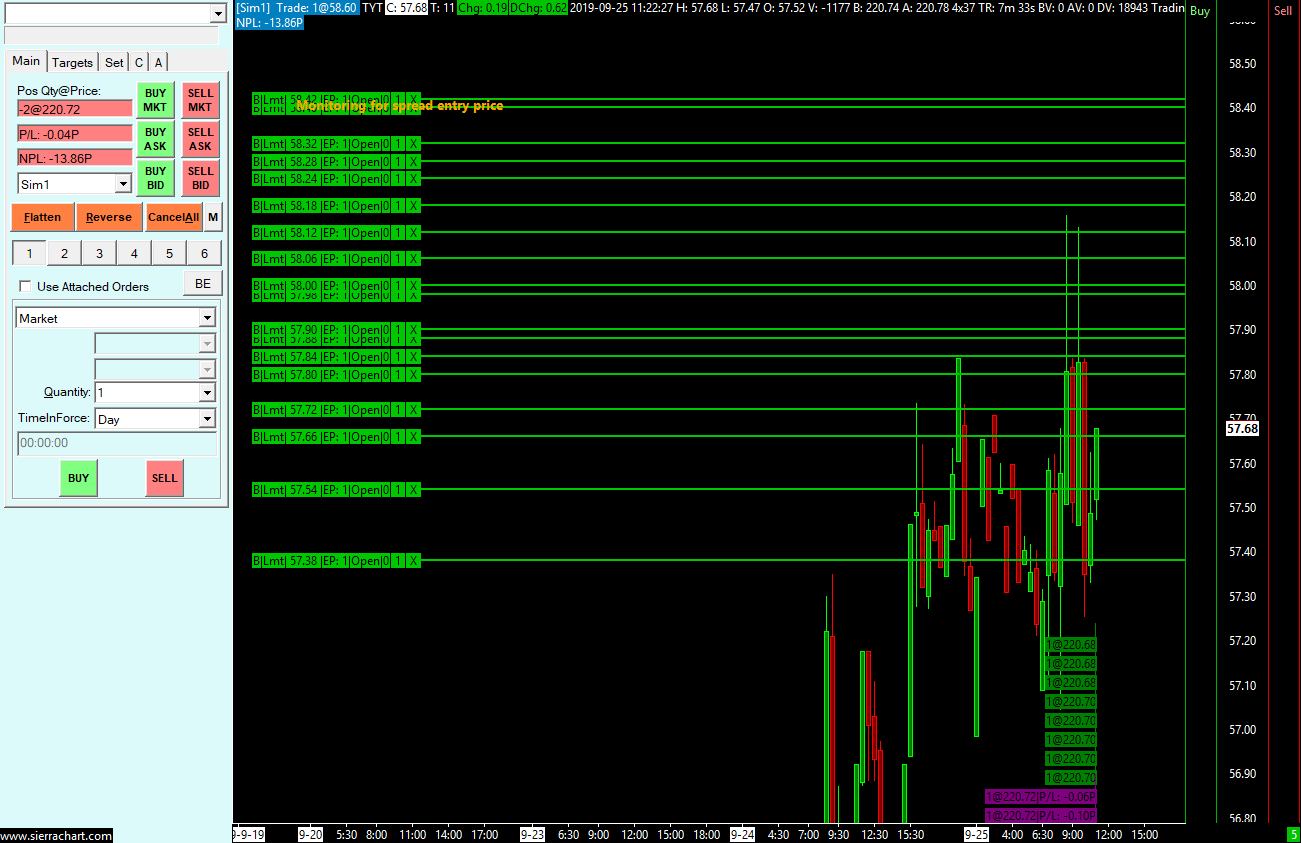Viewport: 1301px width, 843px height.
Task: Switch to the Main tab
Action: [x=26, y=61]
